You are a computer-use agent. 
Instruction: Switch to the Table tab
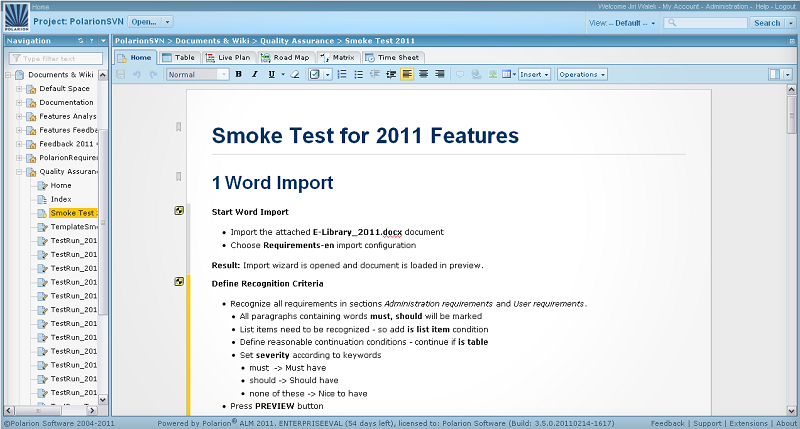pos(179,58)
